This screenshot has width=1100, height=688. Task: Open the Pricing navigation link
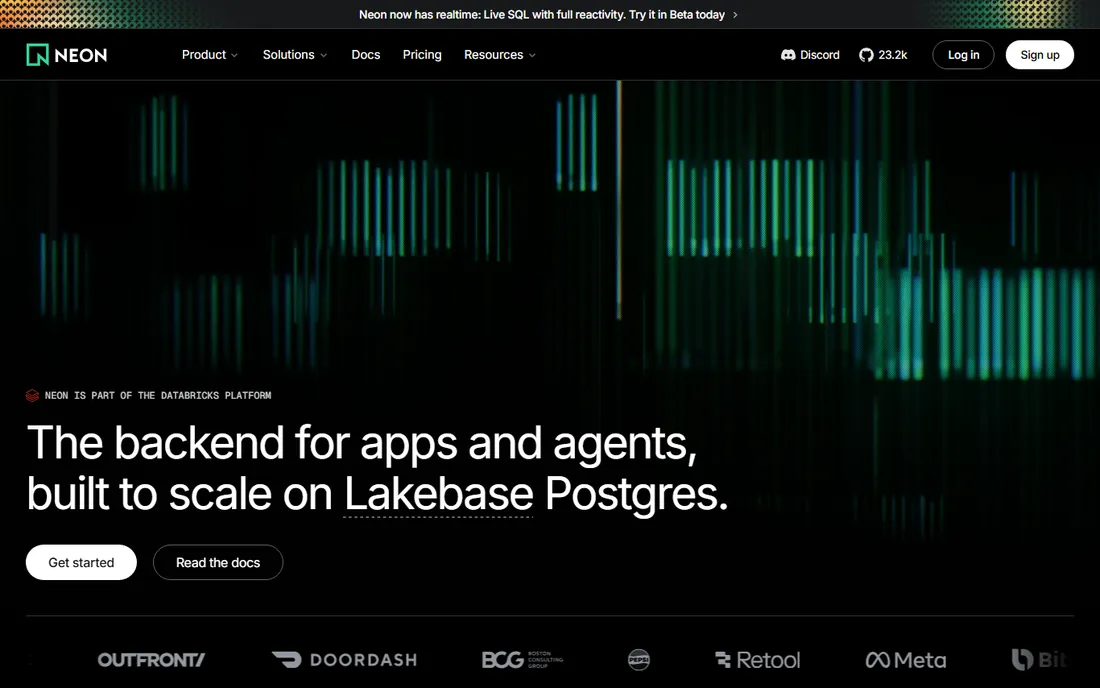[x=422, y=55]
